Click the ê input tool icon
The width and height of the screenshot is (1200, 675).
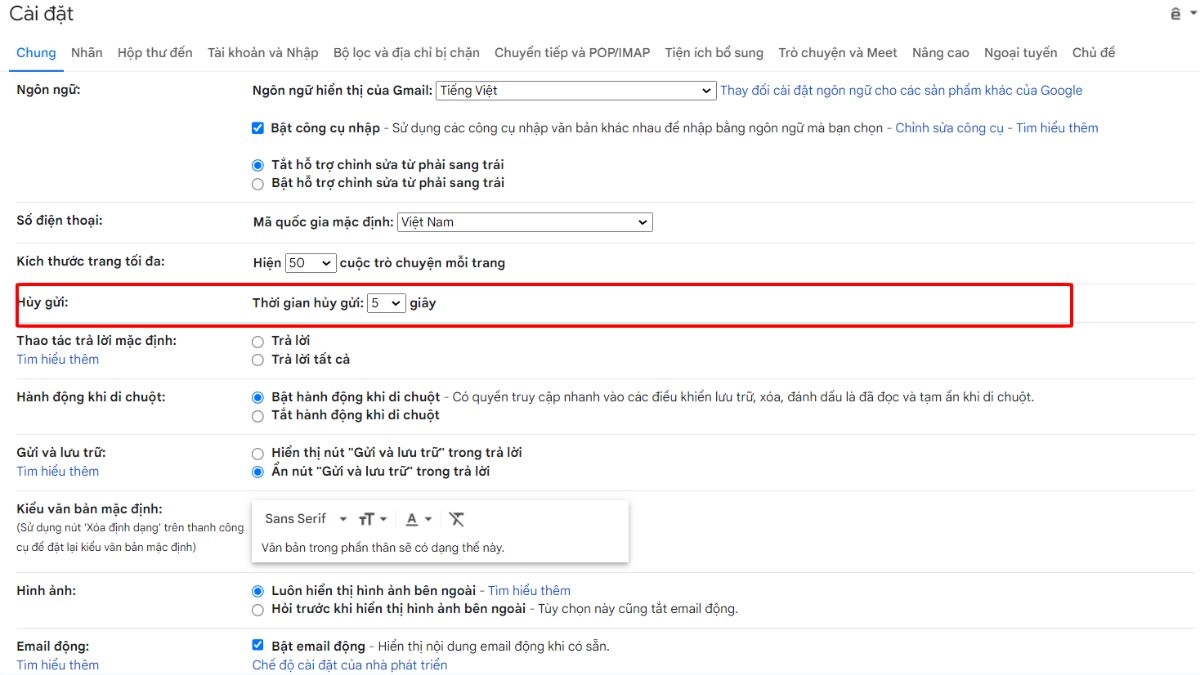tap(1176, 14)
